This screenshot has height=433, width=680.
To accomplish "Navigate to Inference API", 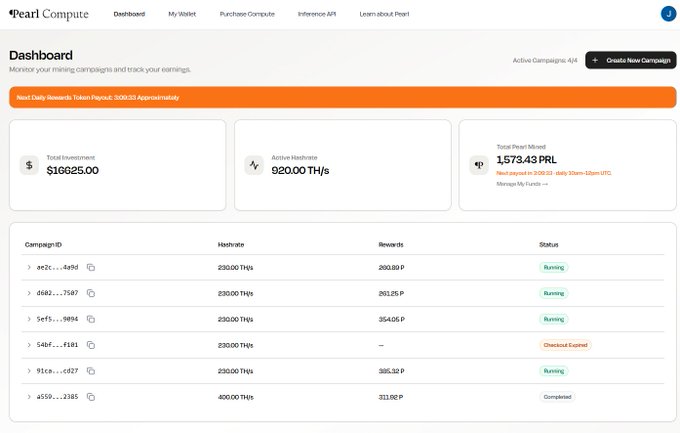I will [317, 14].
